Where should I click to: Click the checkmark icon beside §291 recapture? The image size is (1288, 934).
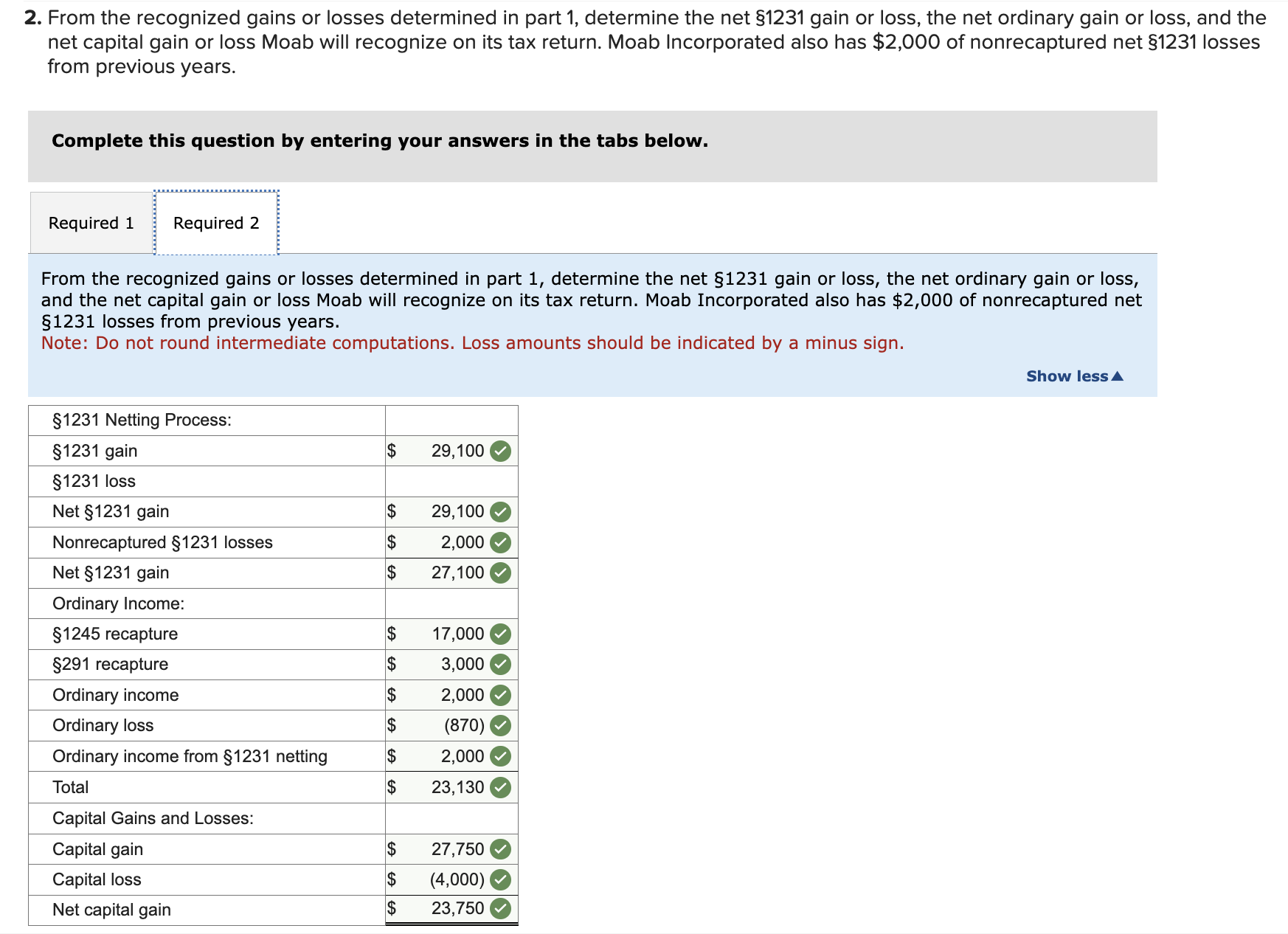500,664
